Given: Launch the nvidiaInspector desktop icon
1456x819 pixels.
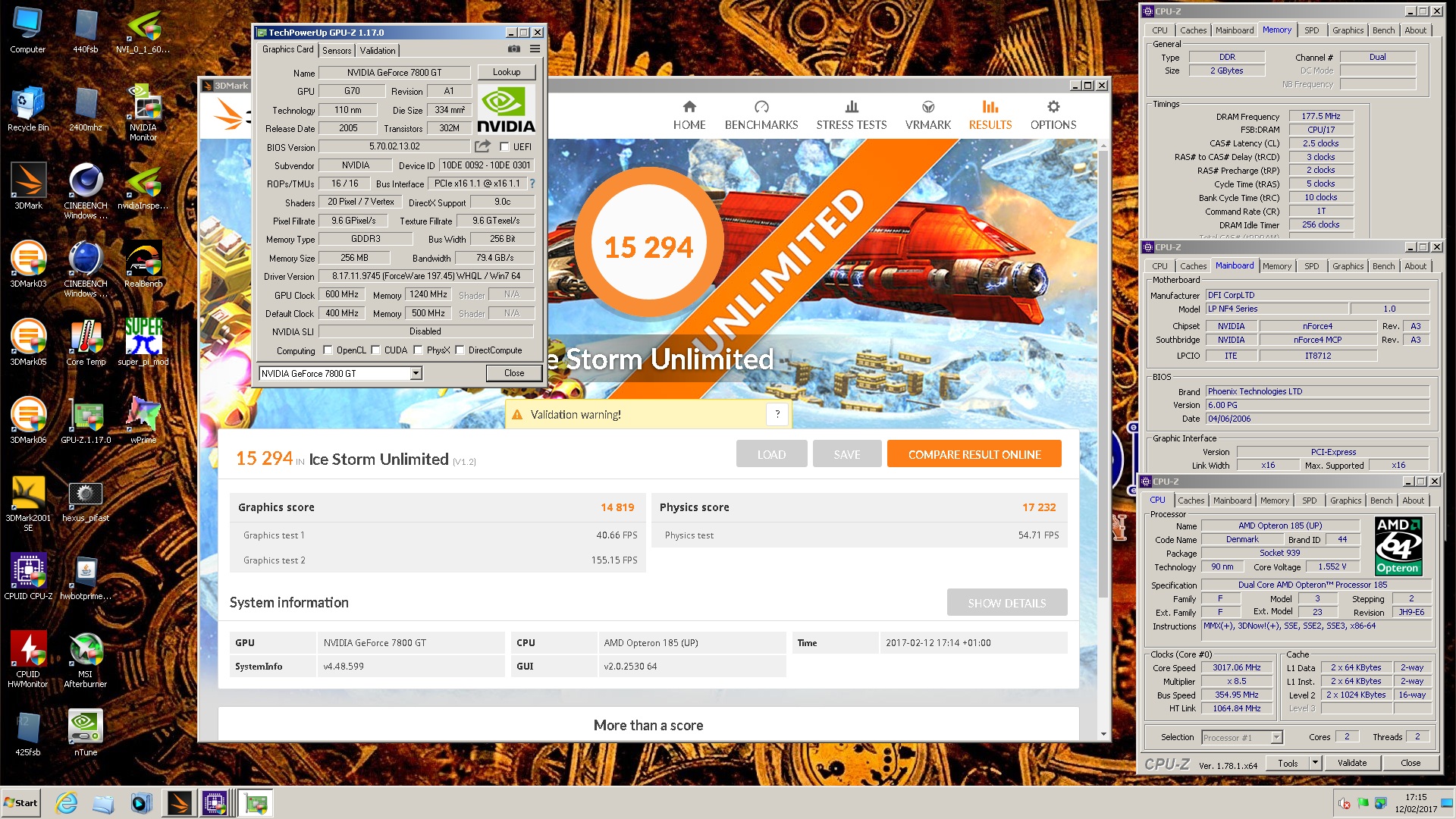Looking at the screenshot, I should 143,186.
